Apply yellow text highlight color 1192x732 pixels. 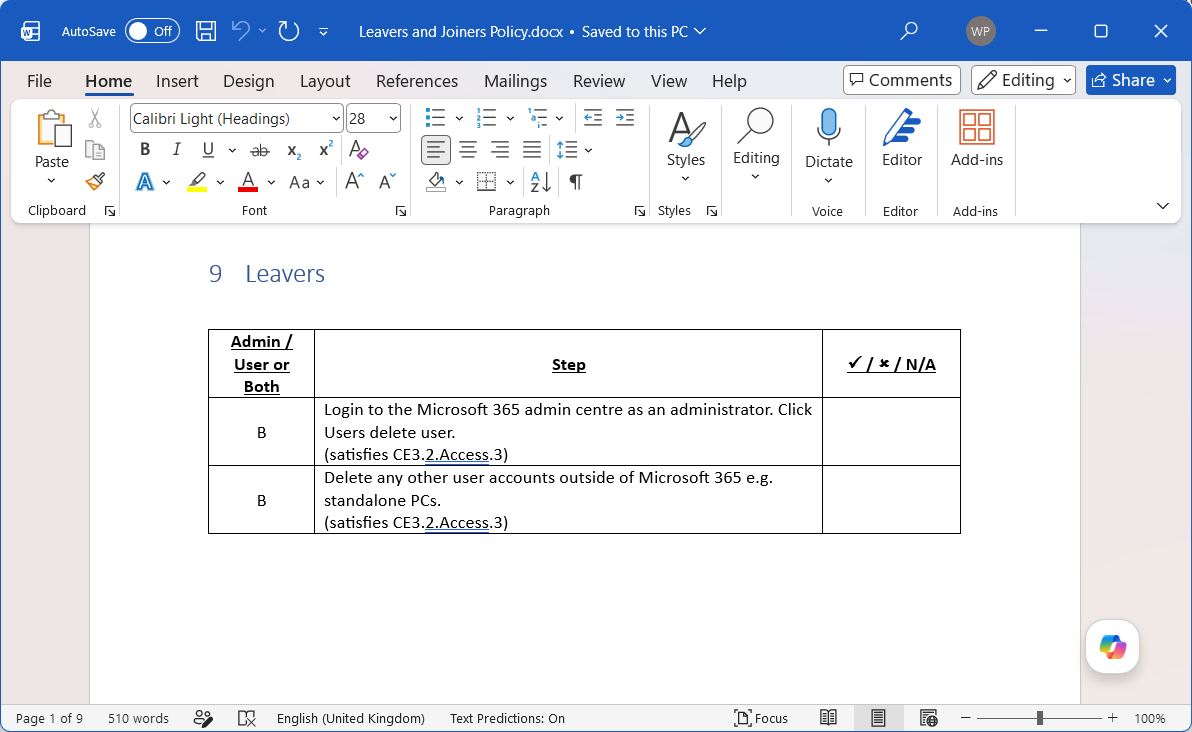point(197,182)
